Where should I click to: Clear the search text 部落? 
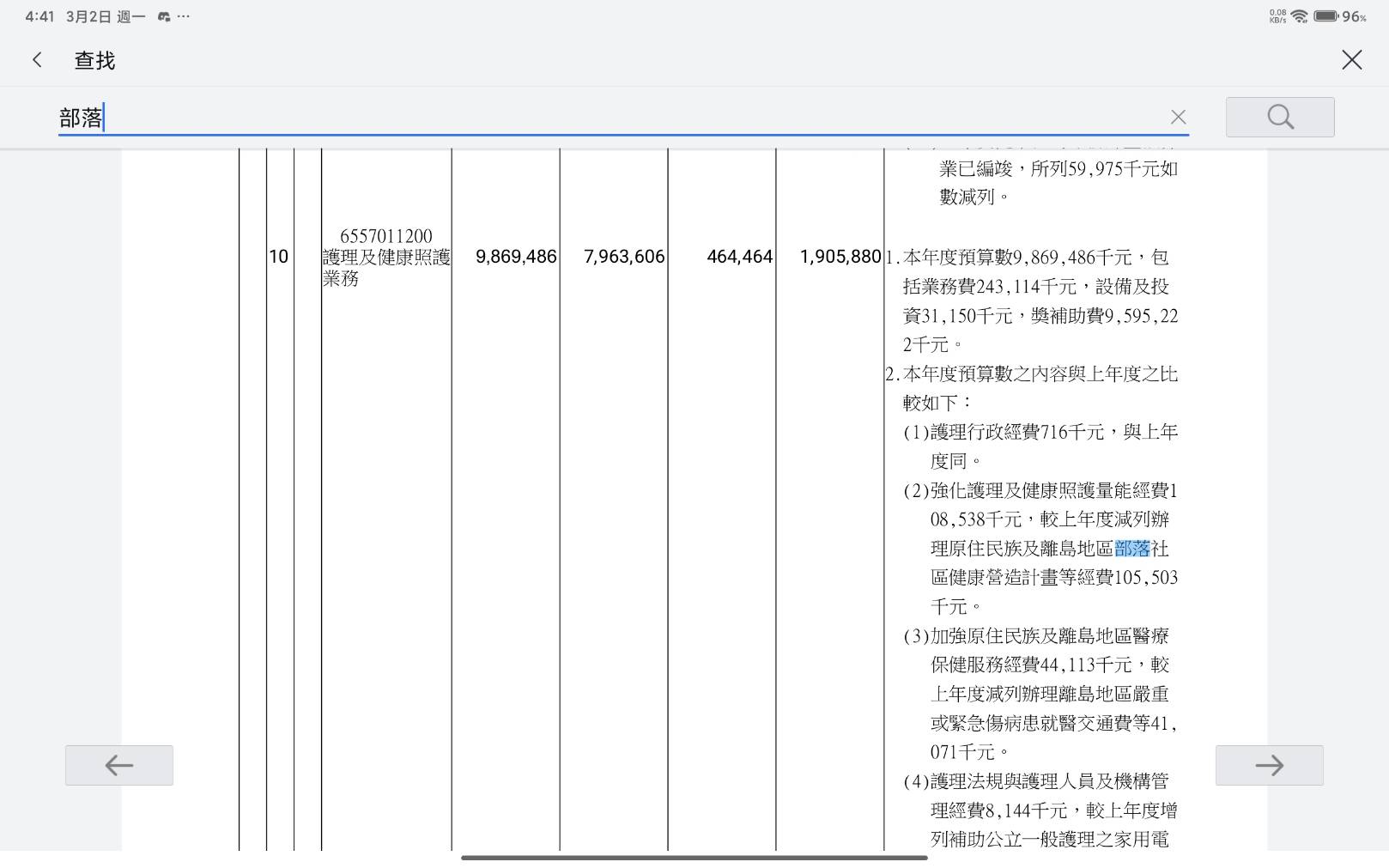pos(1178,118)
